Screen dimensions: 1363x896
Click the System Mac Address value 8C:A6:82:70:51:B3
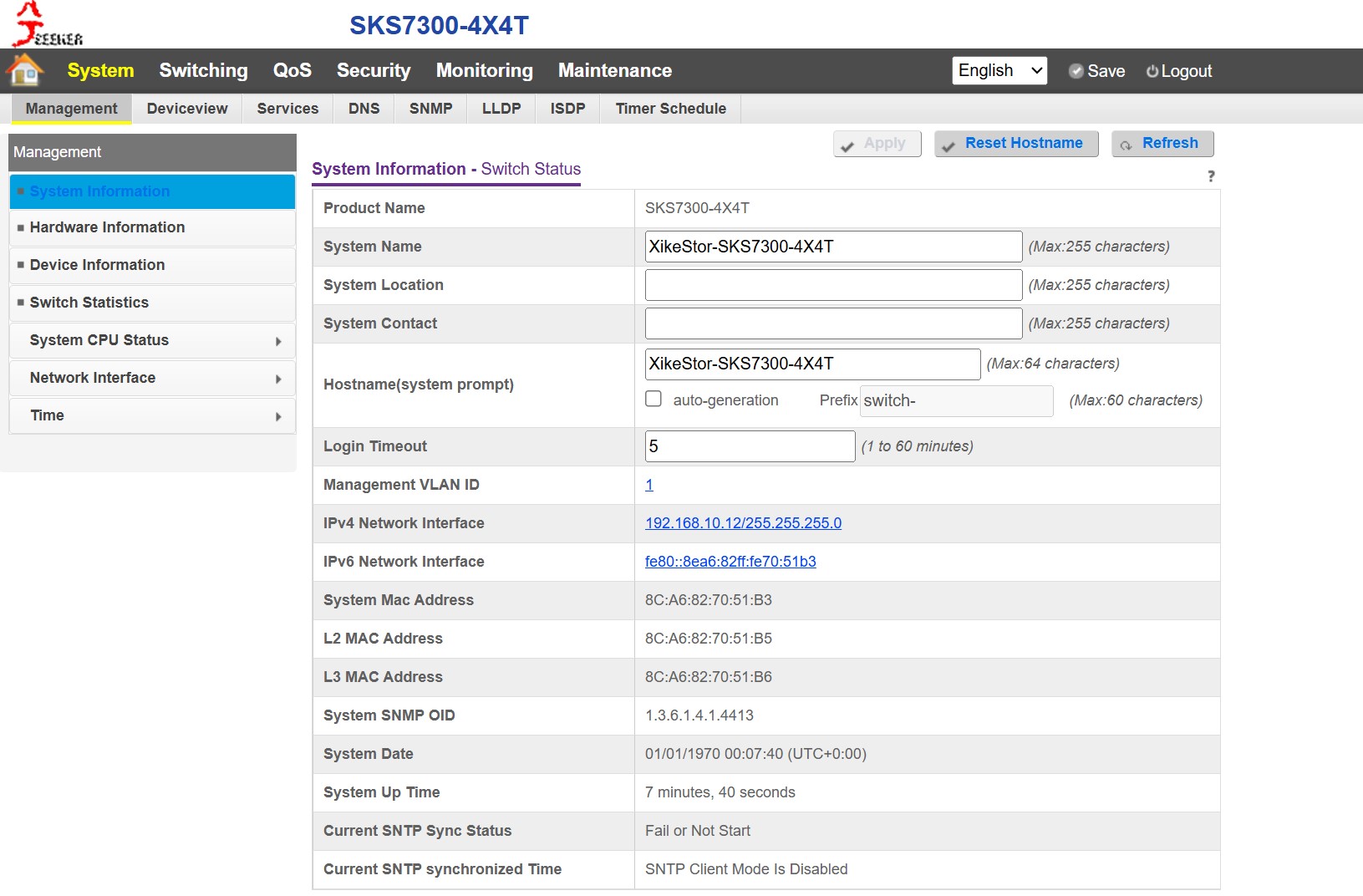(x=709, y=600)
